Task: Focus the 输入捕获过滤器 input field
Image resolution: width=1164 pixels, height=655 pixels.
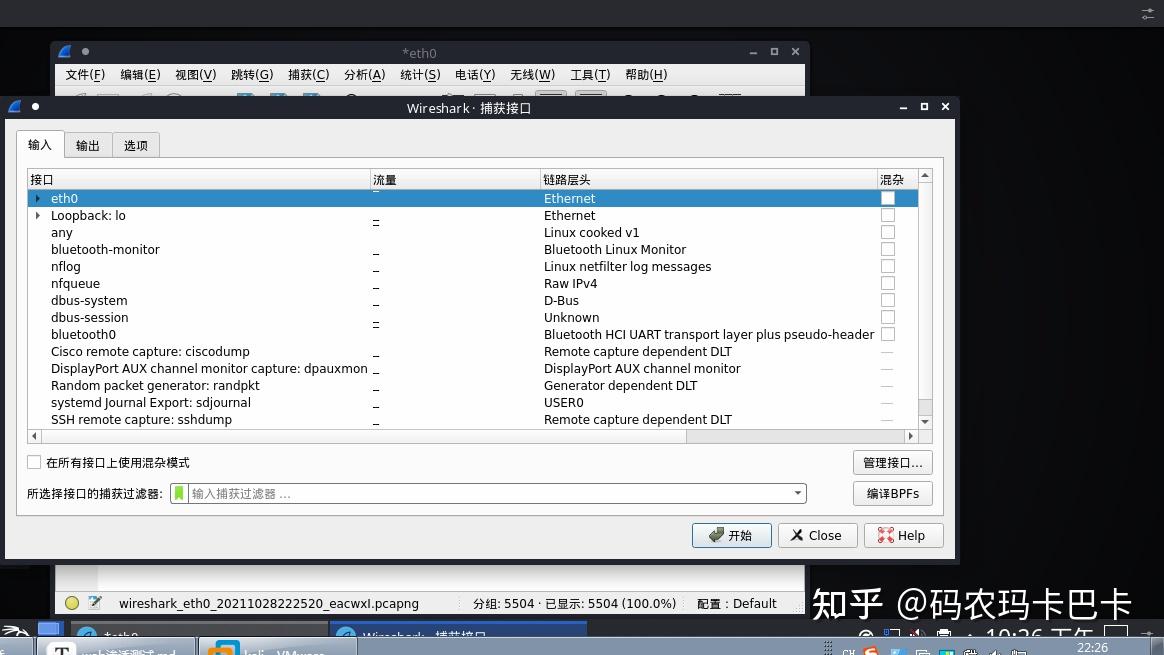Action: (490, 493)
